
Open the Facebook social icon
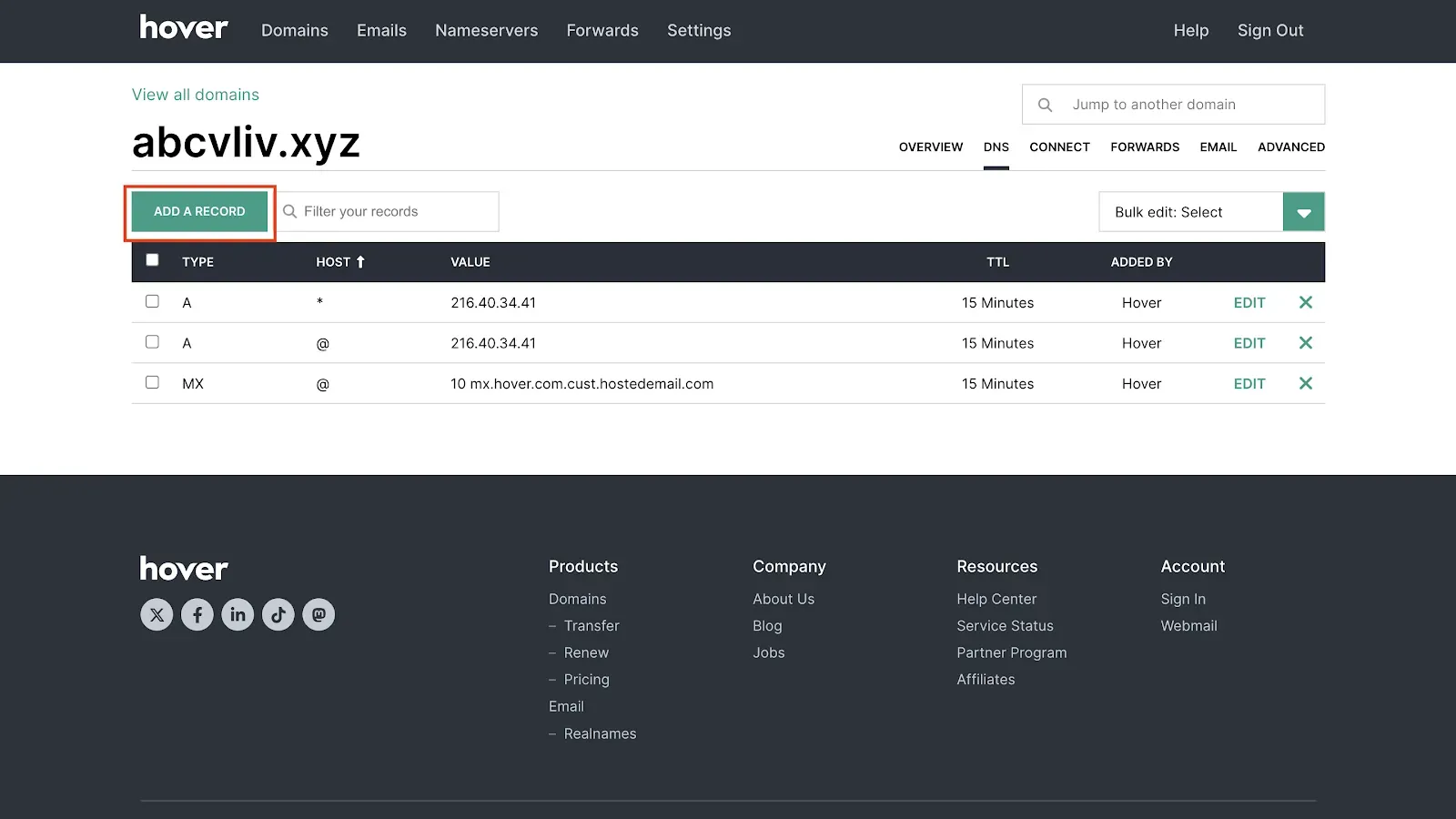pyautogui.click(x=197, y=614)
